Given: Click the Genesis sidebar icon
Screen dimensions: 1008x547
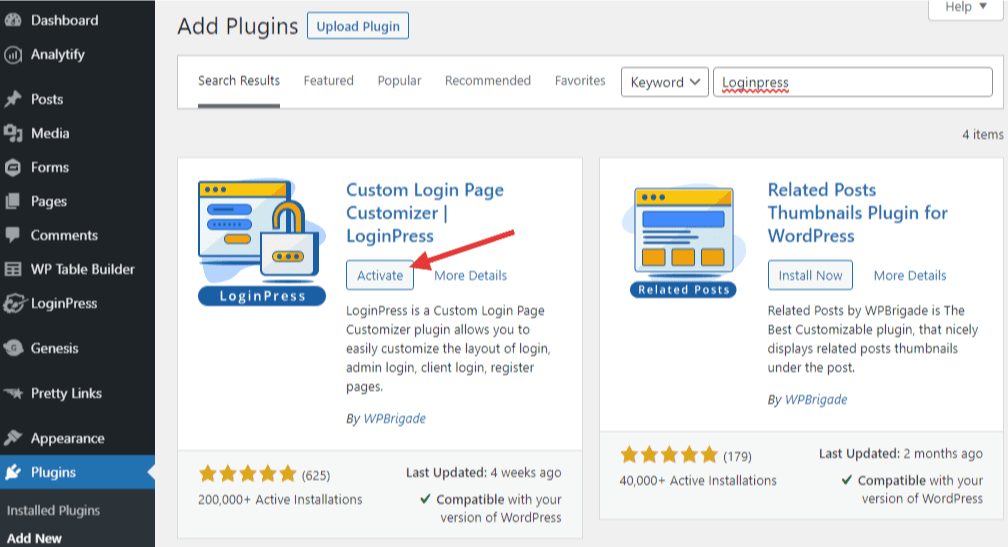Looking at the screenshot, I should click(13, 348).
